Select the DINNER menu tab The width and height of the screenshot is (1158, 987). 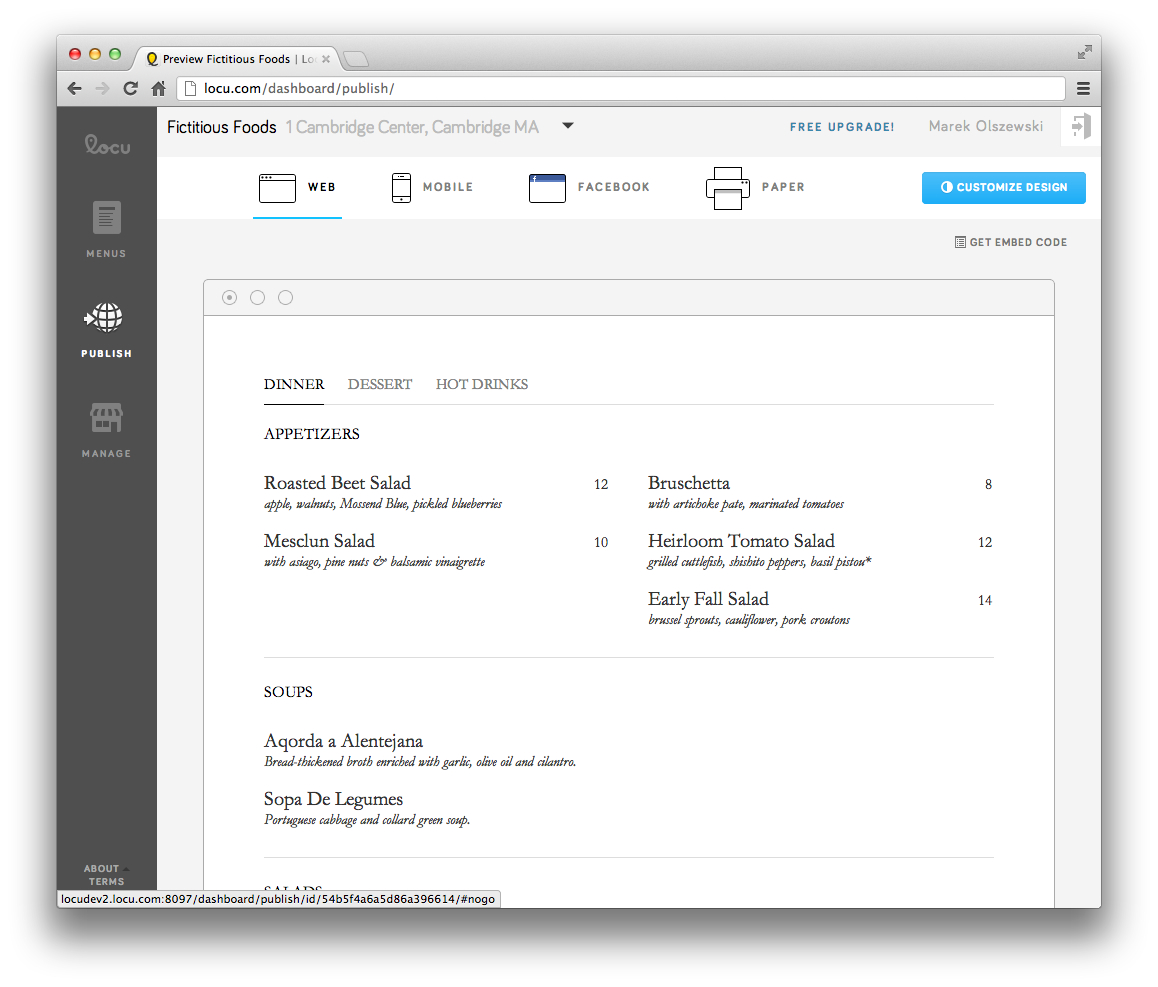[294, 384]
